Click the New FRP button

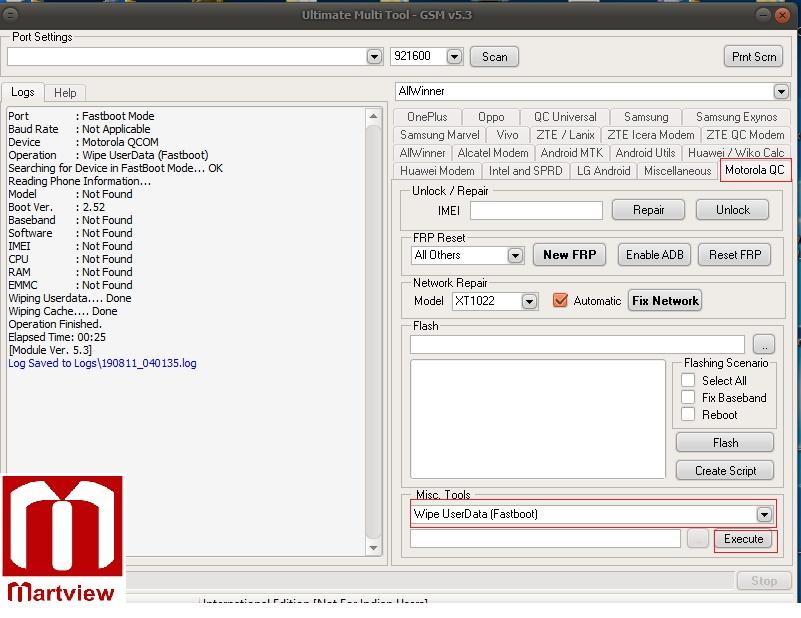(569, 255)
